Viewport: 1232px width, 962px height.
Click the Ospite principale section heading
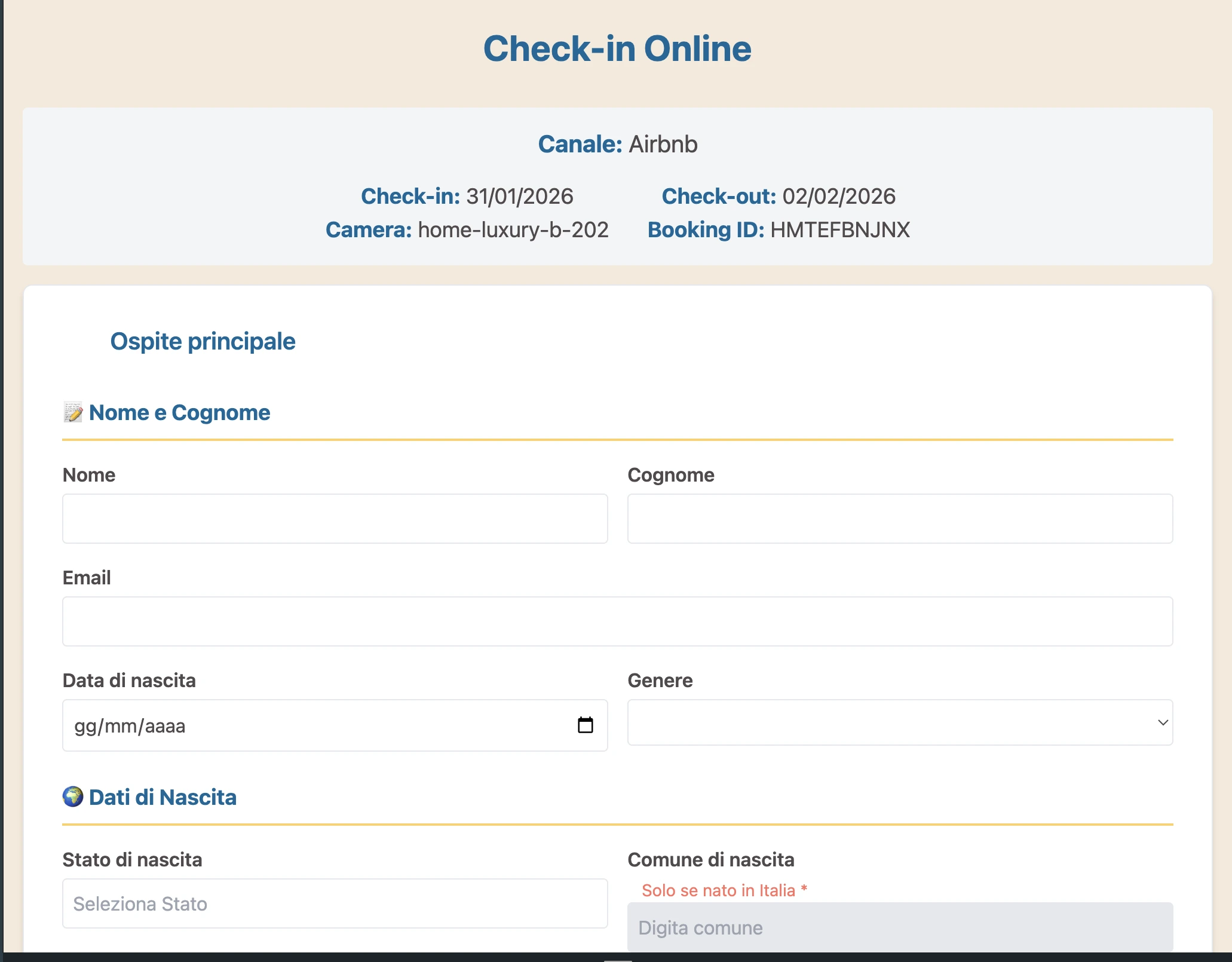point(202,341)
